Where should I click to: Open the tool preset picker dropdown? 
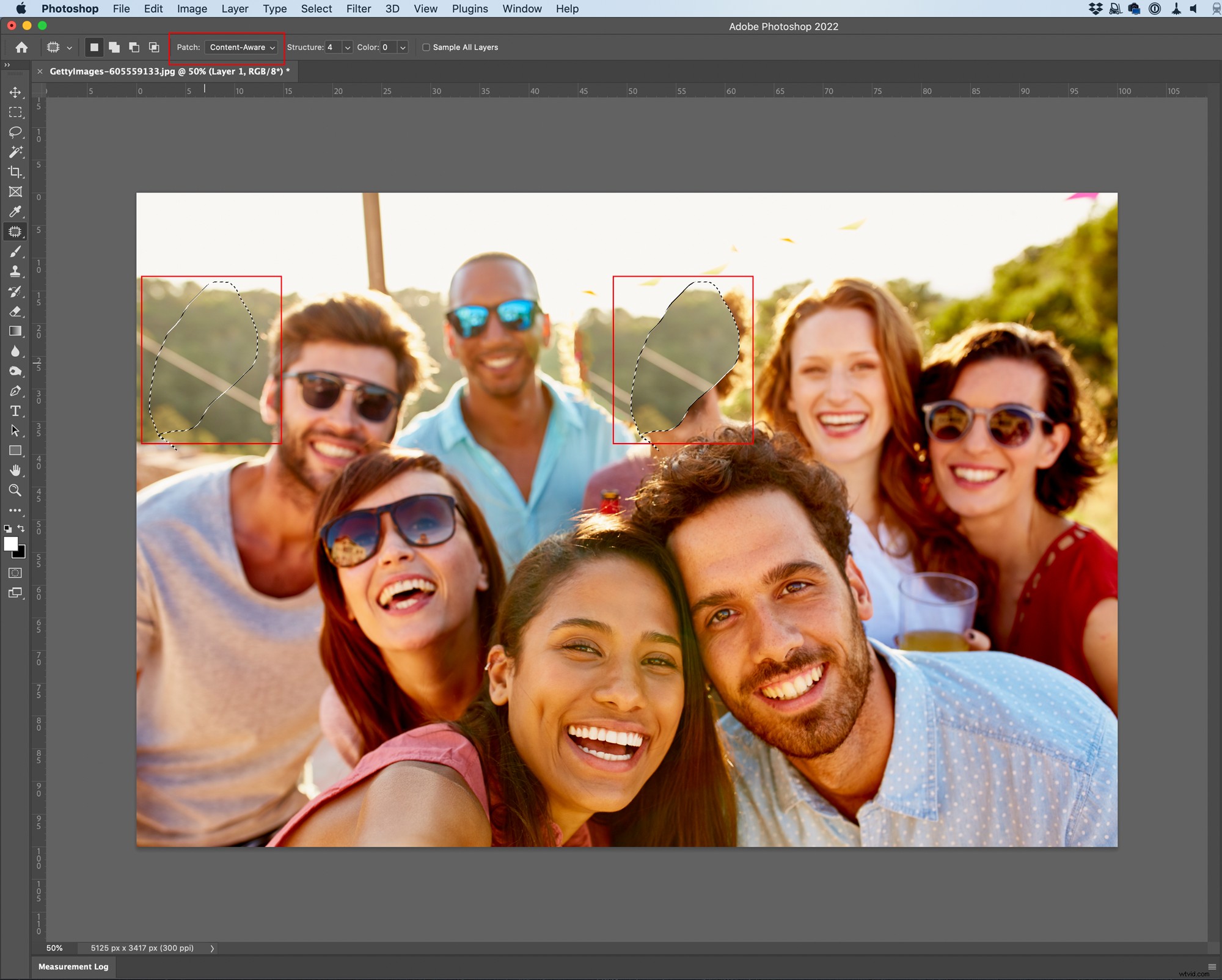coord(69,47)
